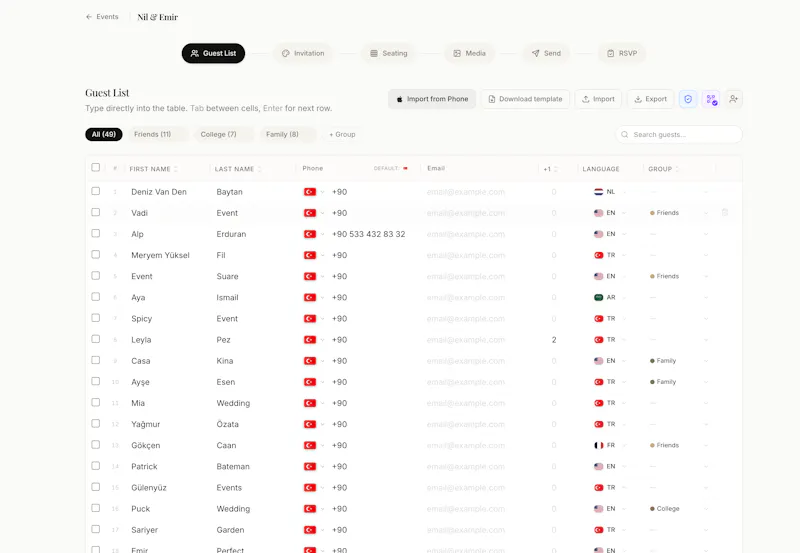Click the Turkish flag in Alp row

click(310, 234)
